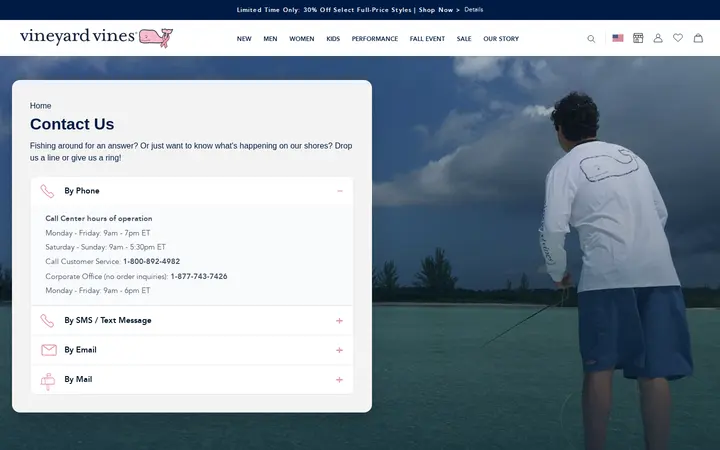Click the vineyard vines wordmark

pyautogui.click(x=78, y=36)
